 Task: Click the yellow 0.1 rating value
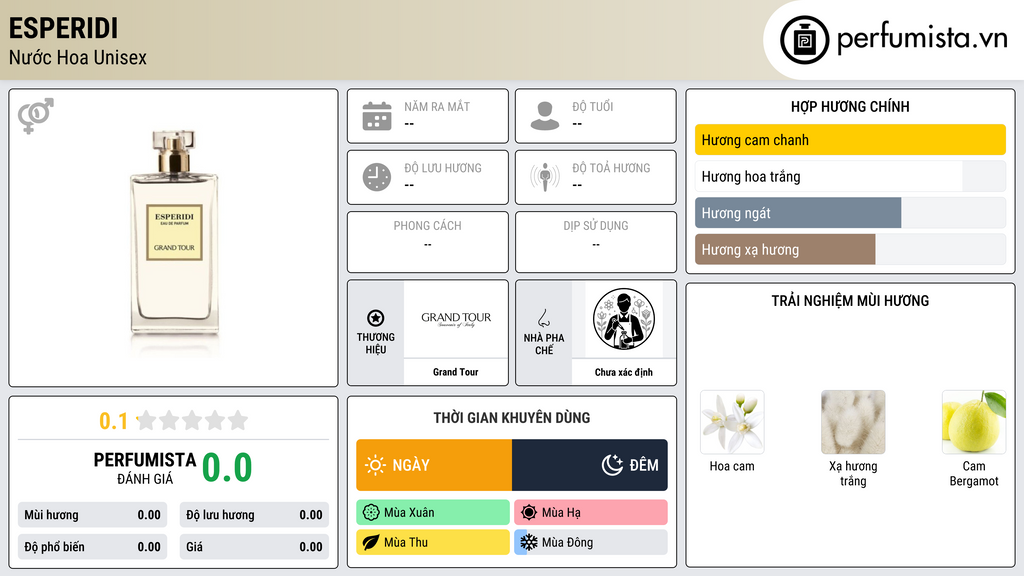click(113, 421)
